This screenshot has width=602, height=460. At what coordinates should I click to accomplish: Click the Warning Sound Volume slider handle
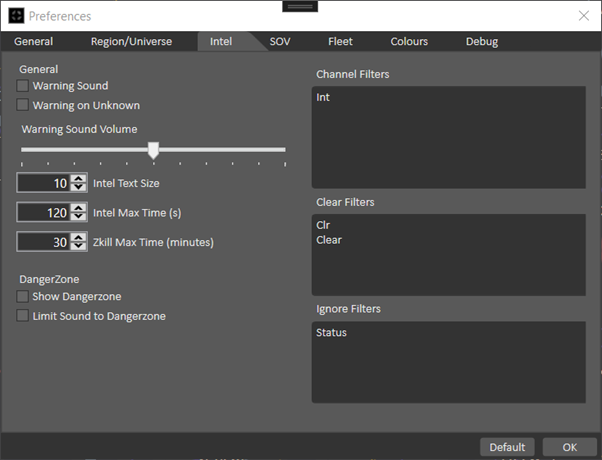(x=153, y=150)
